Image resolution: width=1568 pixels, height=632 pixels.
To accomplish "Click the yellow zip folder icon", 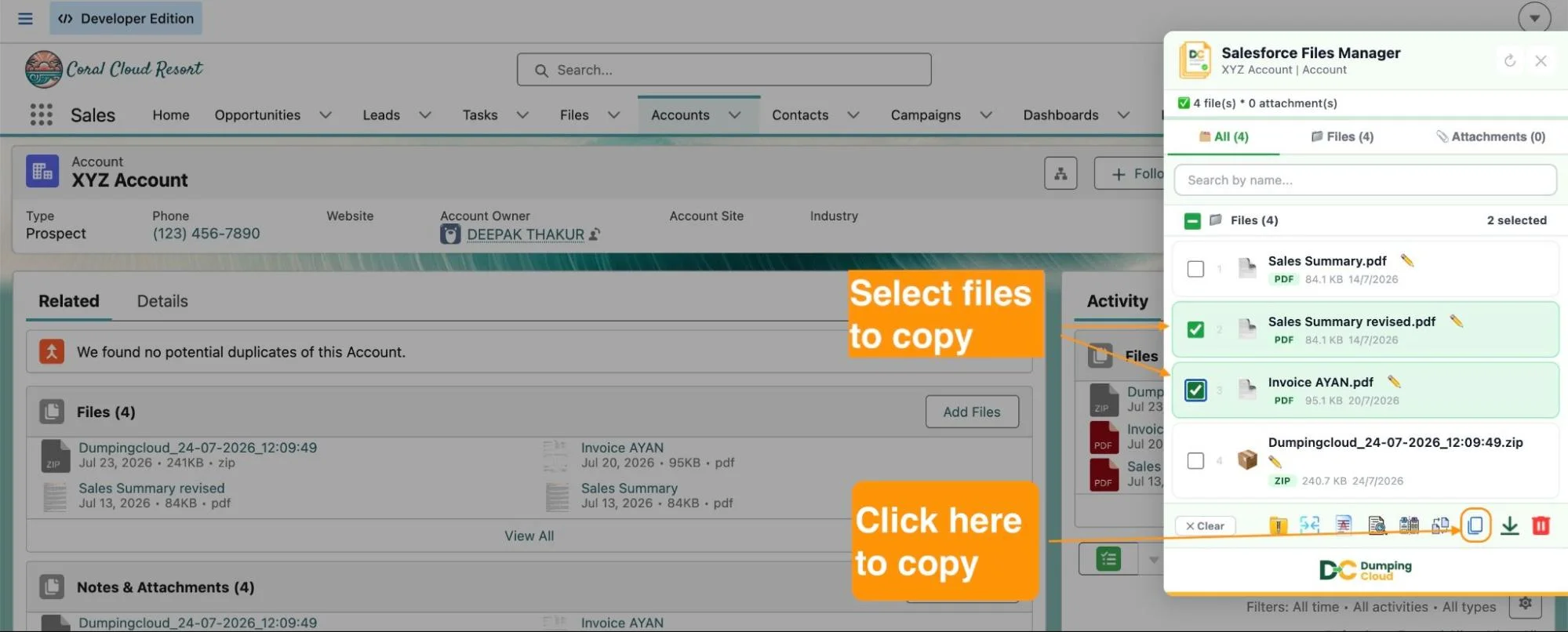I will [x=1278, y=525].
